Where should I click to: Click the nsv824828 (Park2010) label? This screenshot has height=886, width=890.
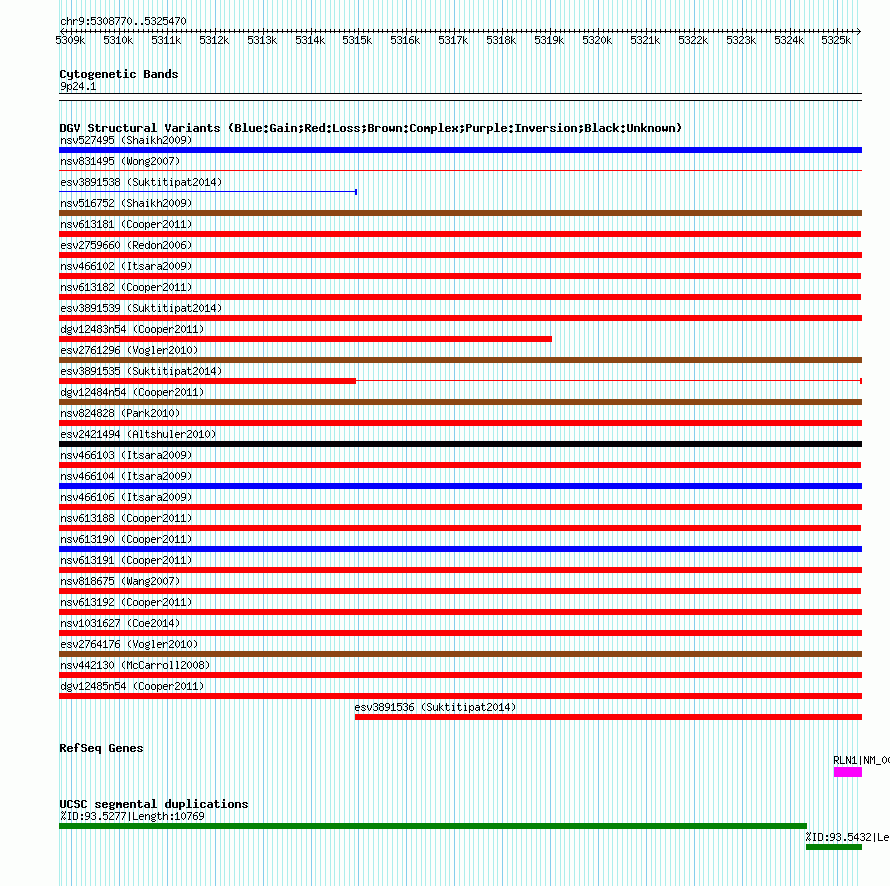(x=120, y=413)
